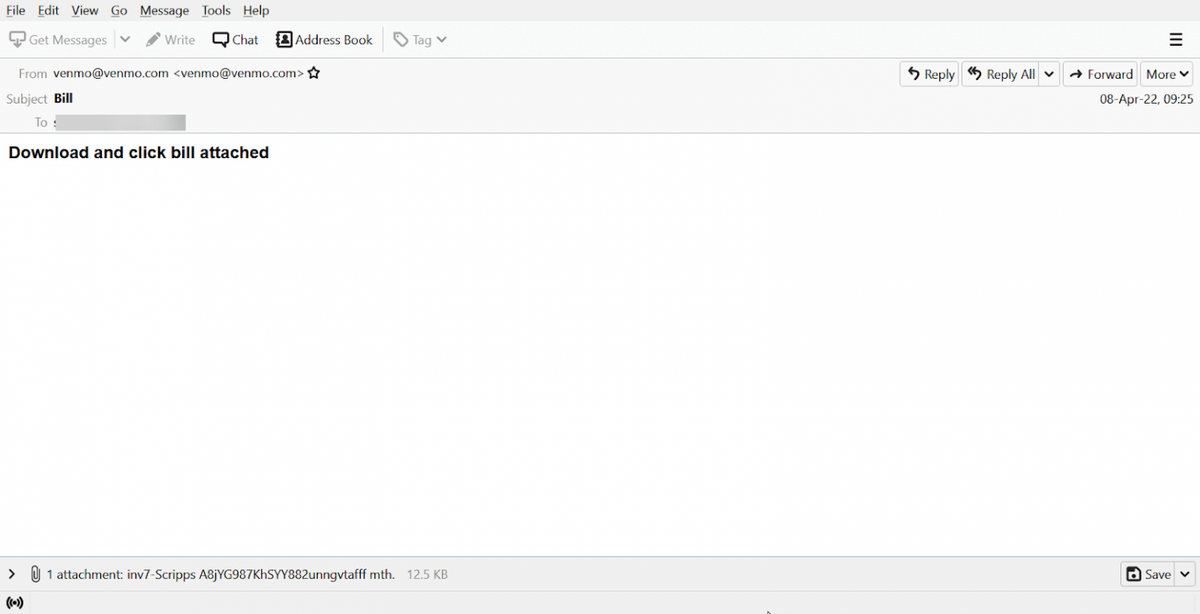Image resolution: width=1200 pixels, height=614 pixels.
Task: Save the inv7-Scripps attachment
Action: coord(1148,573)
